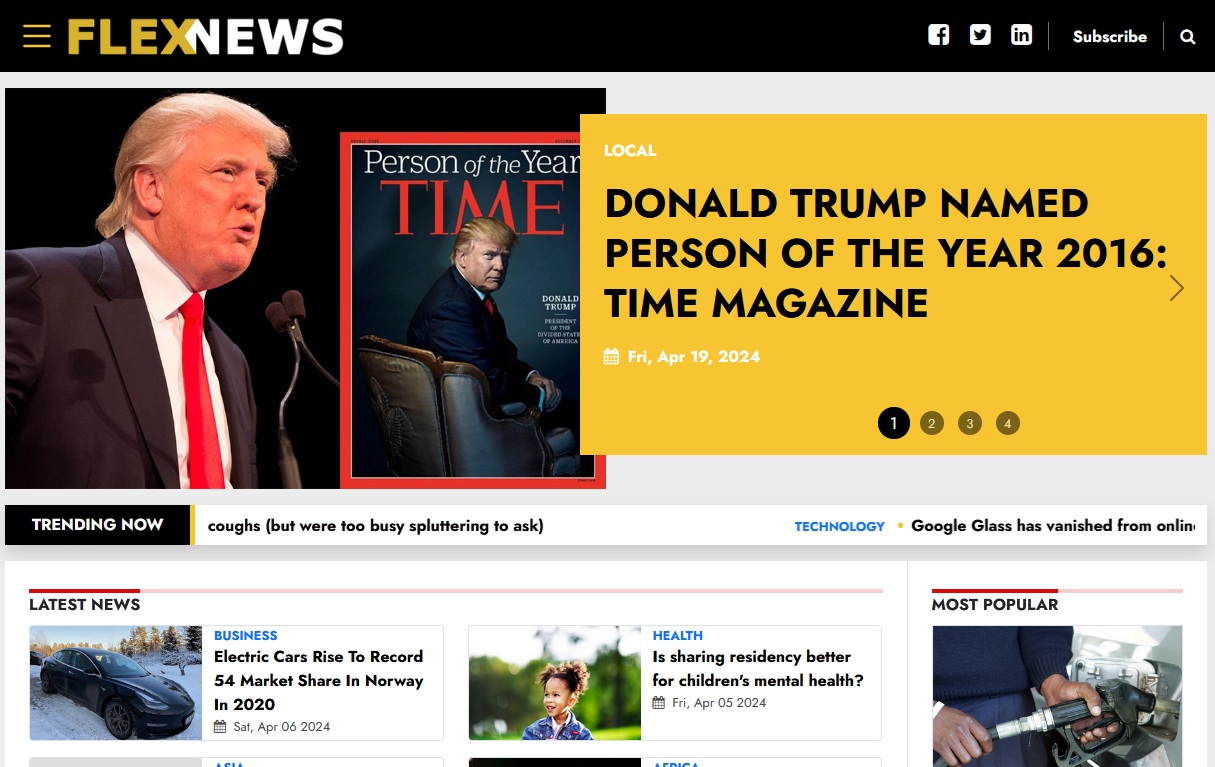Open the Electric Cars Norway article title
1215x767 pixels.
320,681
